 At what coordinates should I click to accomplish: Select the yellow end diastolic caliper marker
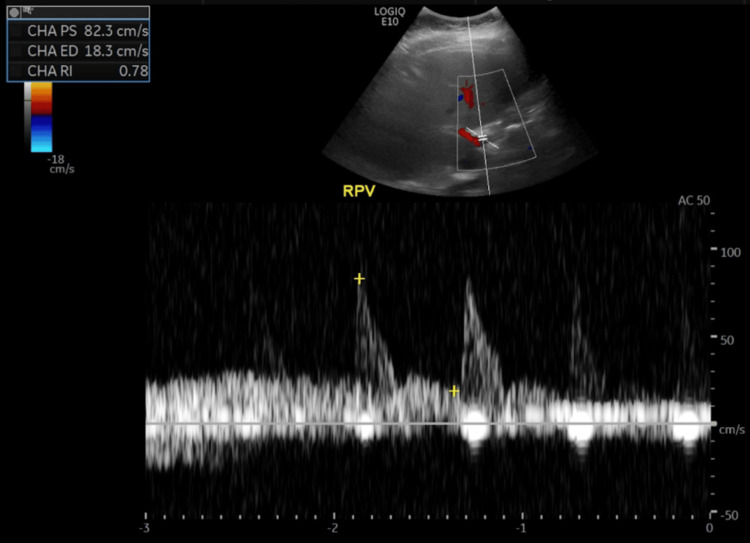[454, 391]
